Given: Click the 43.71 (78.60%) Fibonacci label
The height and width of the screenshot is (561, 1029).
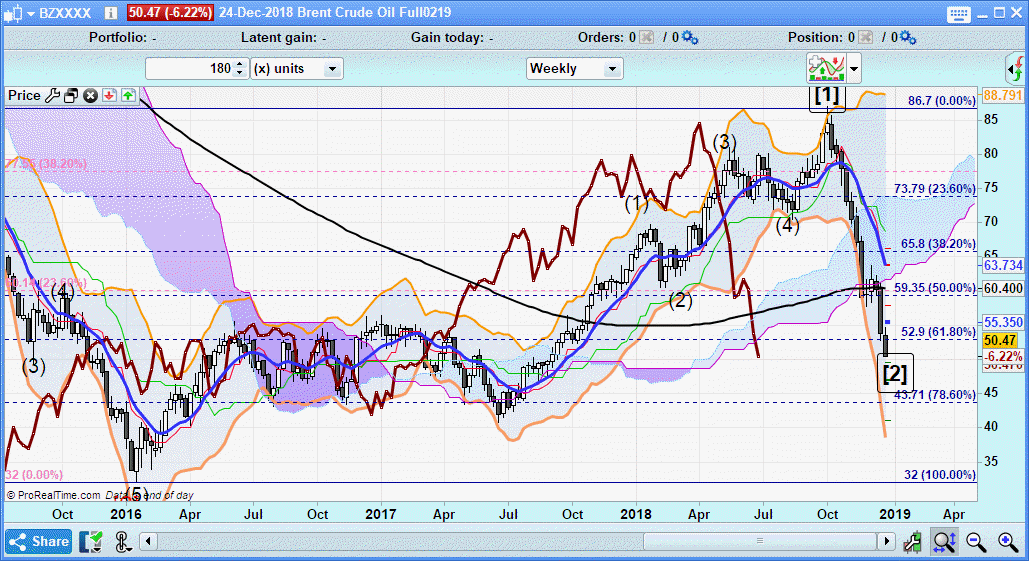Looking at the screenshot, I should coord(934,395).
